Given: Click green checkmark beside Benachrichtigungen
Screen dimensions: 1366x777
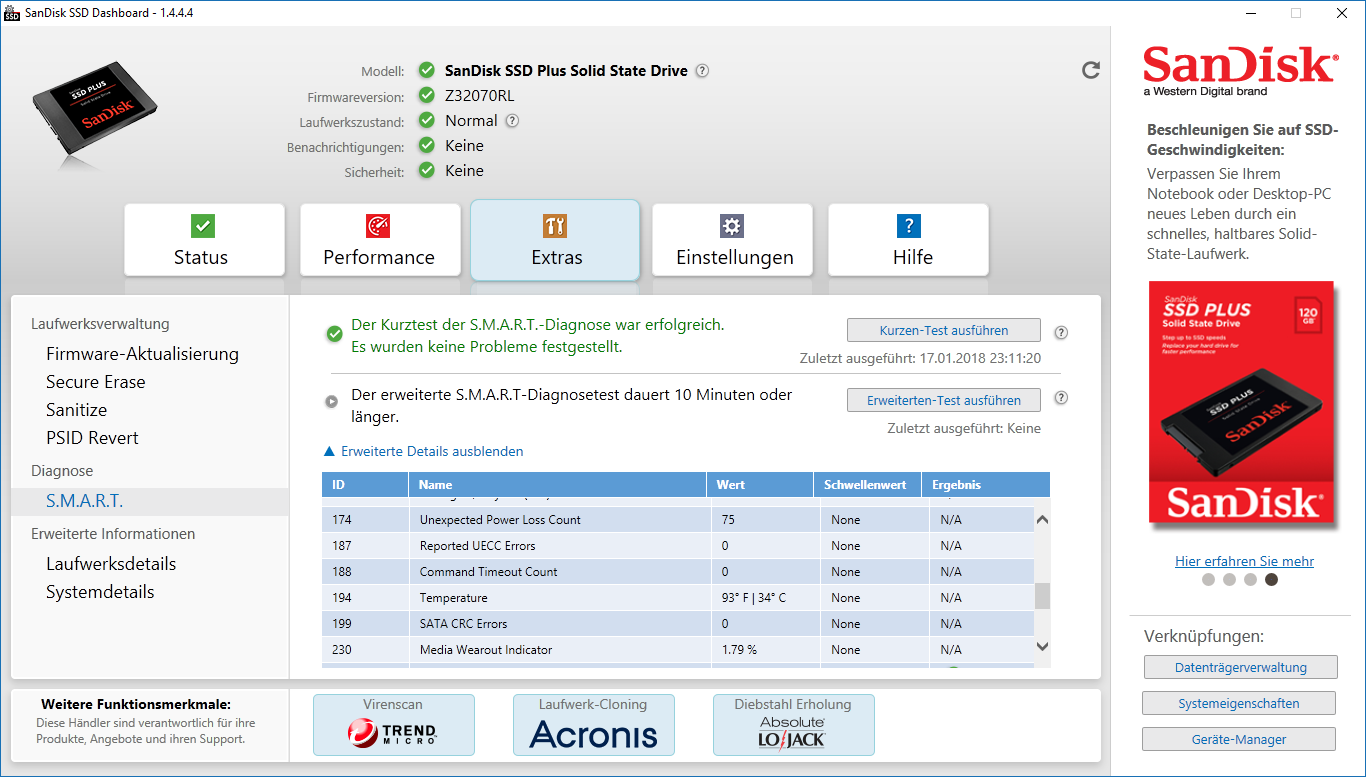Looking at the screenshot, I should tap(427, 146).
